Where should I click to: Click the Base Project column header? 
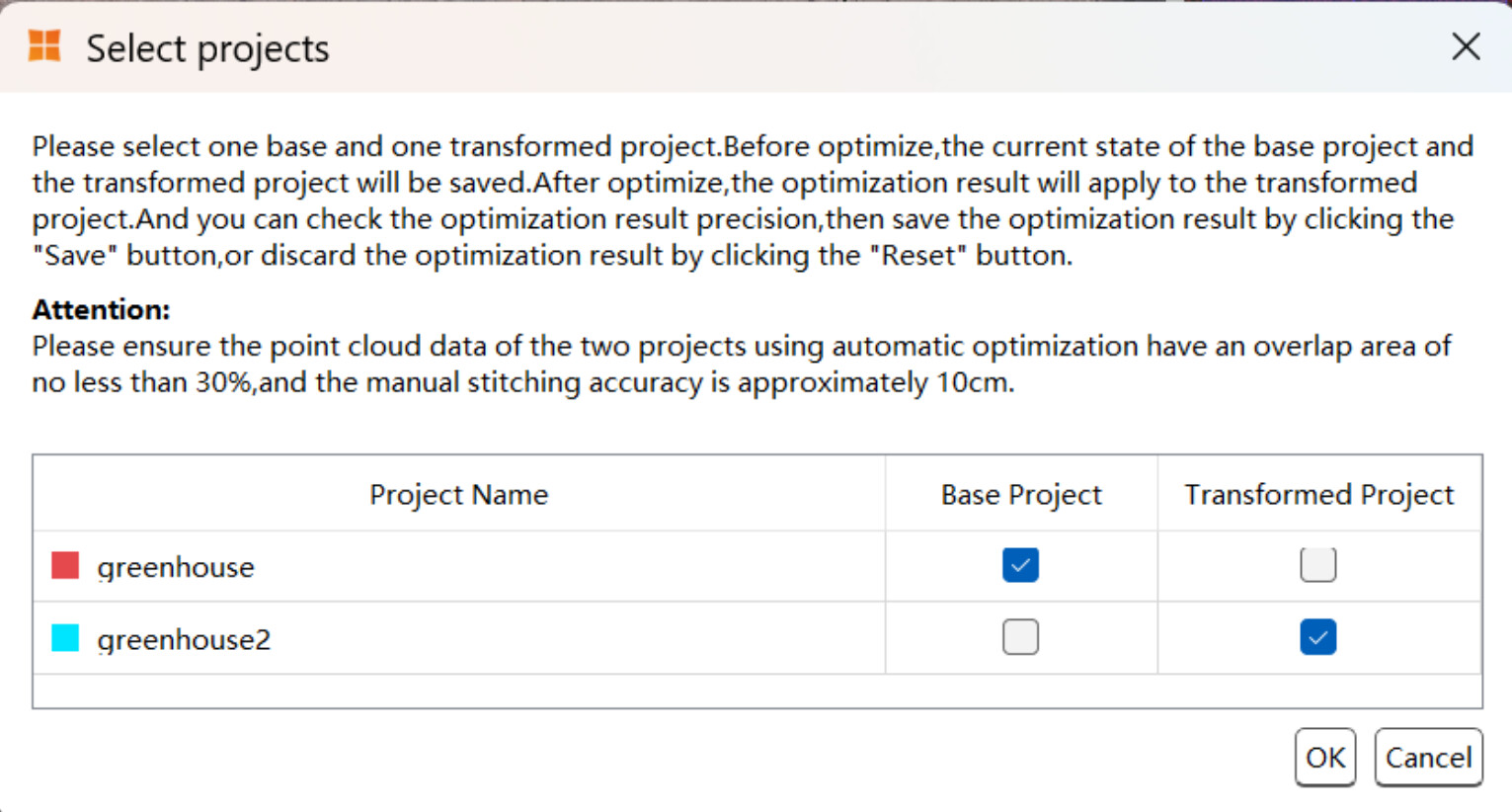1021,494
